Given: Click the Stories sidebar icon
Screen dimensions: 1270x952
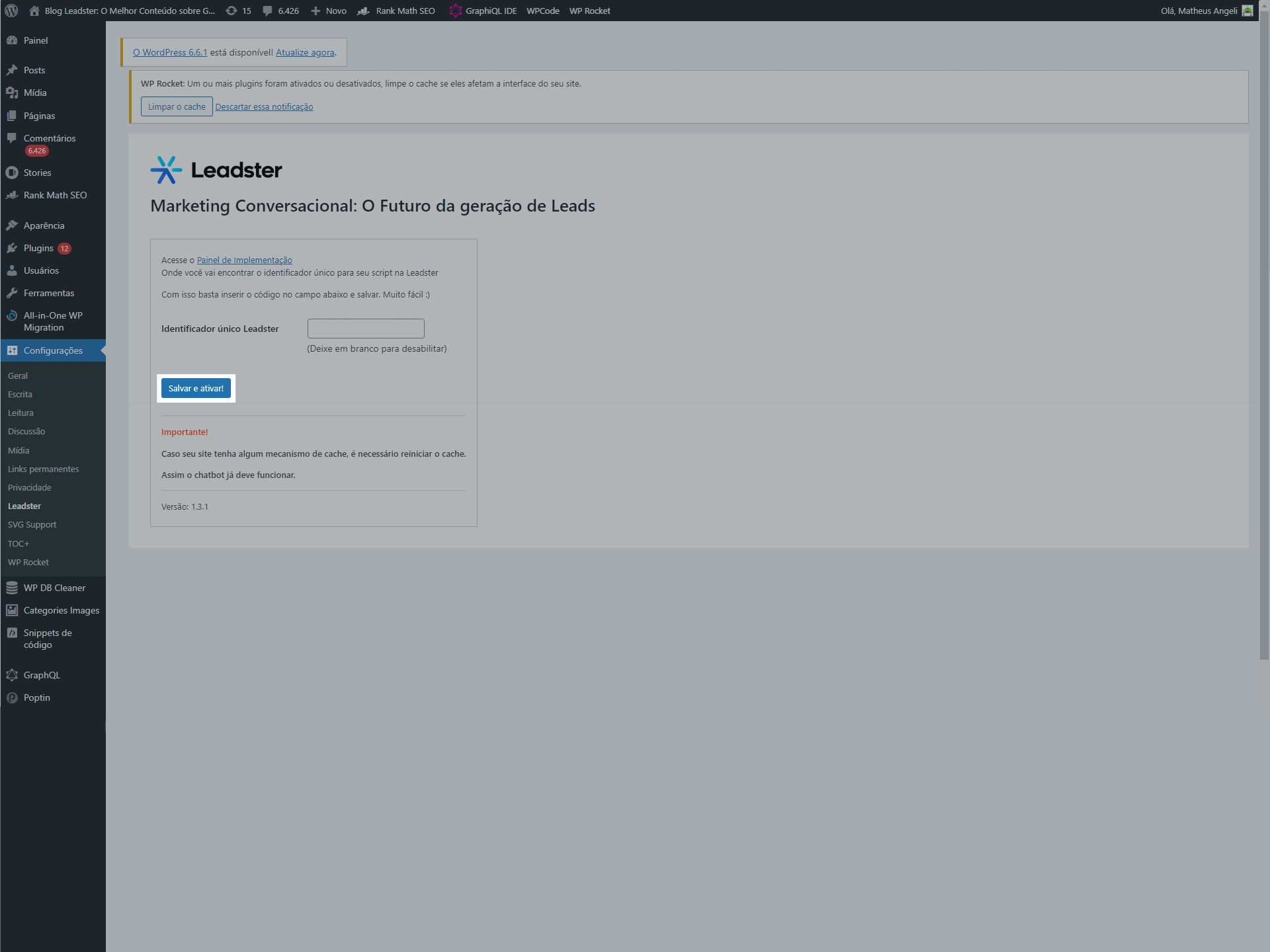Looking at the screenshot, I should (x=12, y=173).
